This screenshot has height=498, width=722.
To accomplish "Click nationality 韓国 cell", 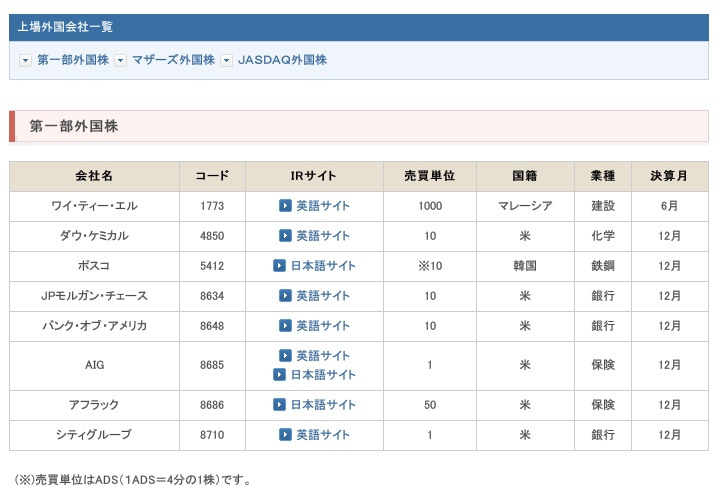I will point(525,266).
